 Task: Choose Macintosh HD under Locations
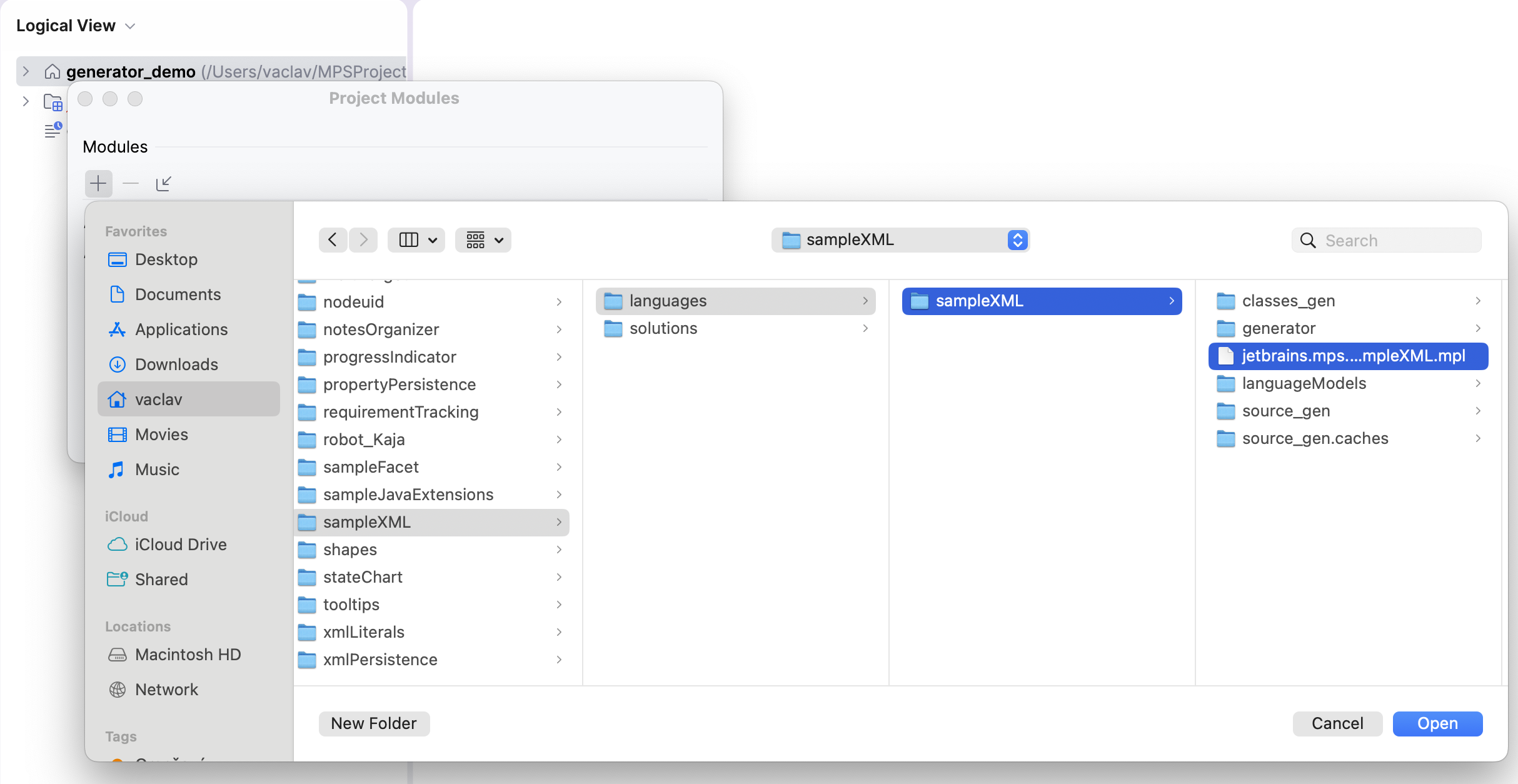click(x=188, y=655)
